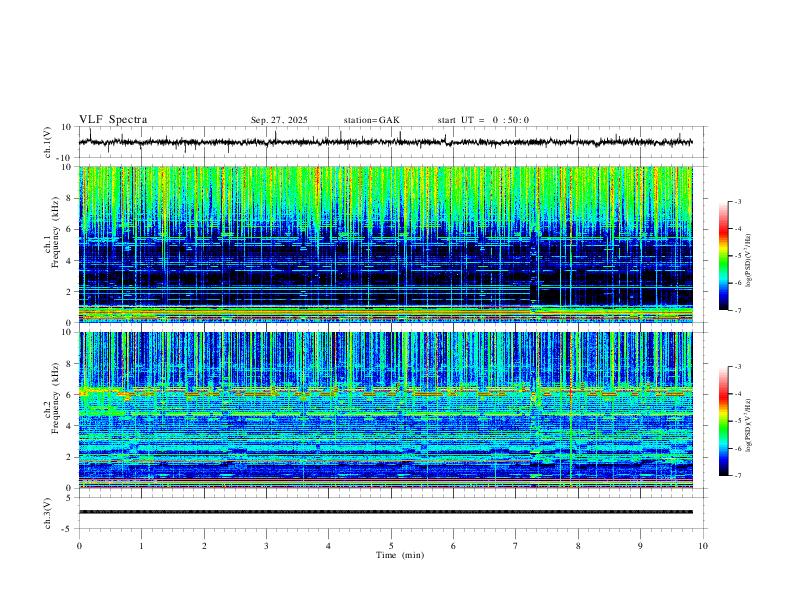Image resolution: width=792 pixels, height=612 pixels.
Task: Click the "Time (min)" axis title
Action: pyautogui.click(x=400, y=555)
